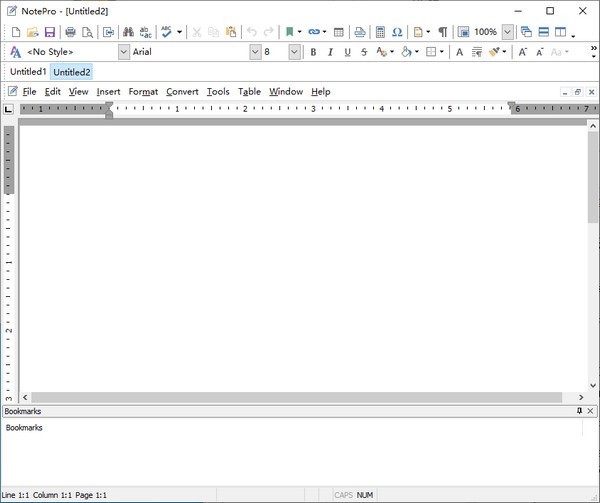Image resolution: width=600 pixels, height=503 pixels.
Task: Expand the hyperlink dropdown arrow
Action: 324,32
